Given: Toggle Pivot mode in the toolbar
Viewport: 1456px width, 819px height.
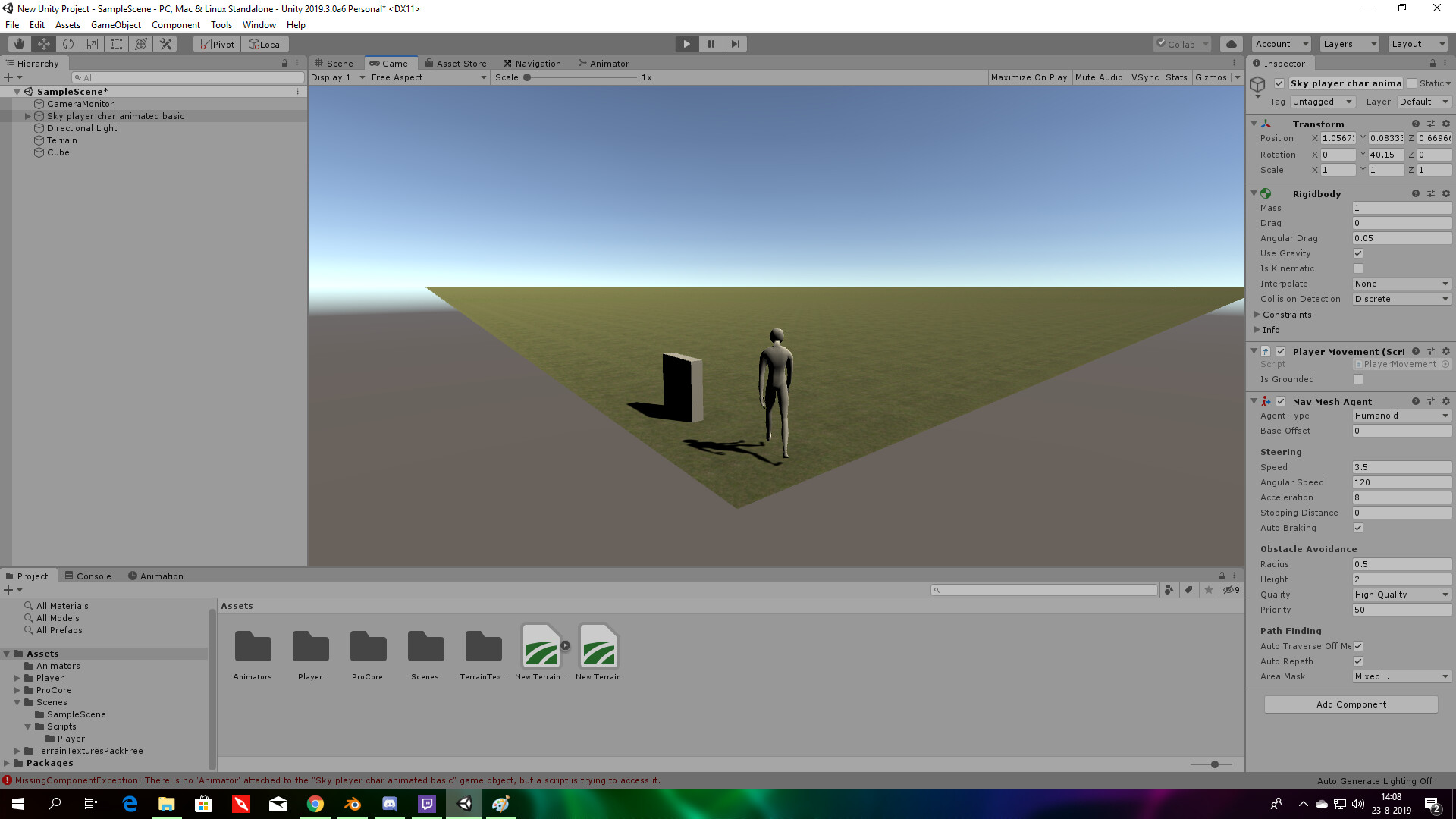Looking at the screenshot, I should click(216, 44).
